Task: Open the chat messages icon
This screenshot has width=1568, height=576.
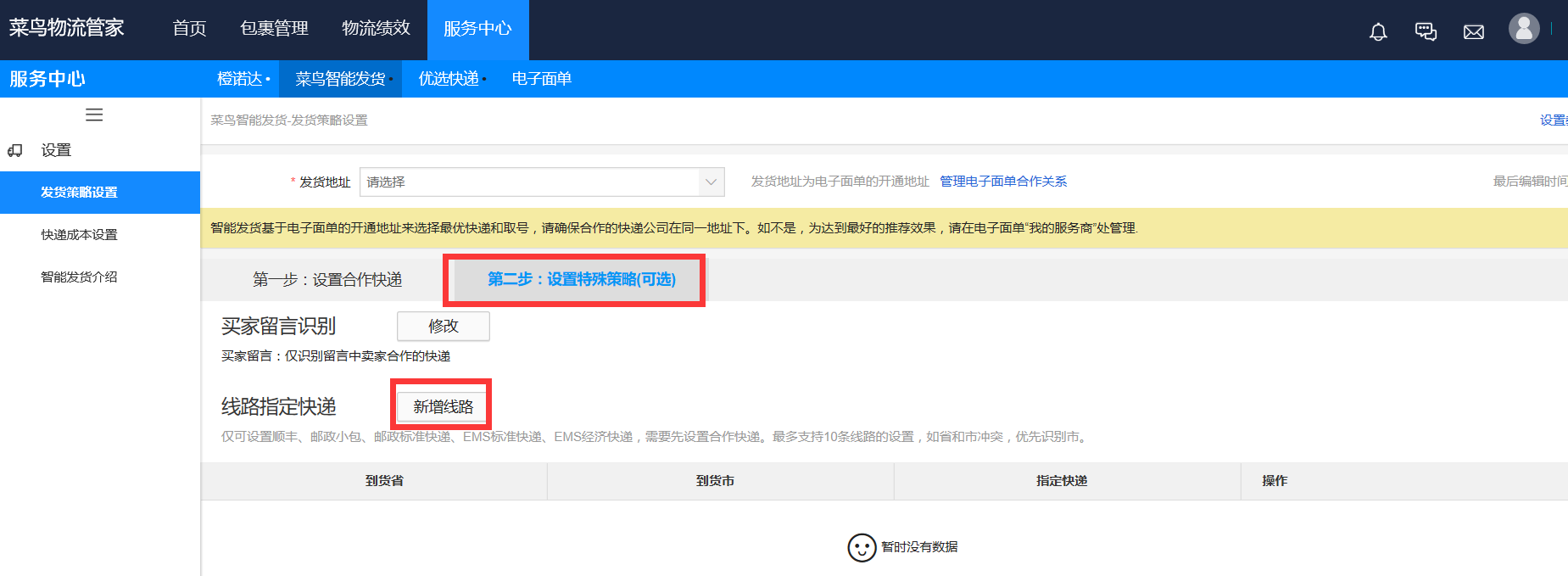Action: 1426,32
